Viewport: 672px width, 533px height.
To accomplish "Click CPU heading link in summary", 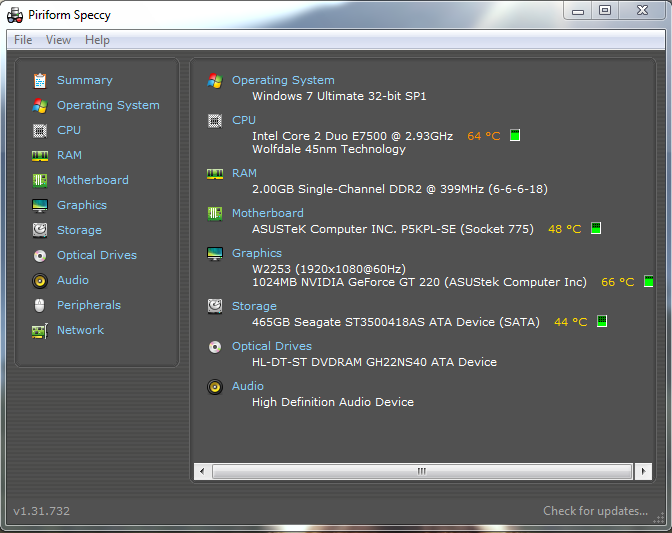I will (x=244, y=120).
